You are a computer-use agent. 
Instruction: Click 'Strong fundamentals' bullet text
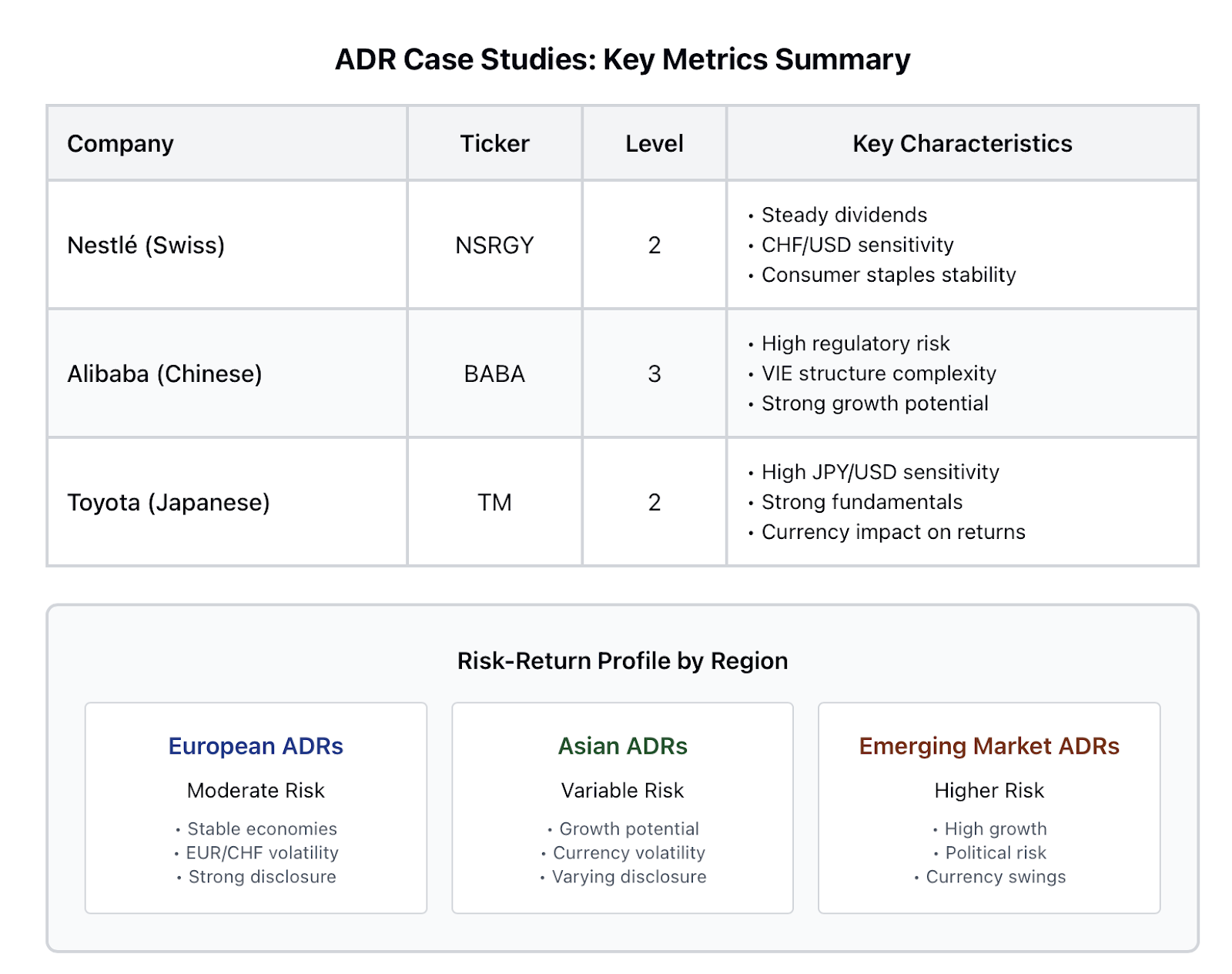click(x=862, y=502)
